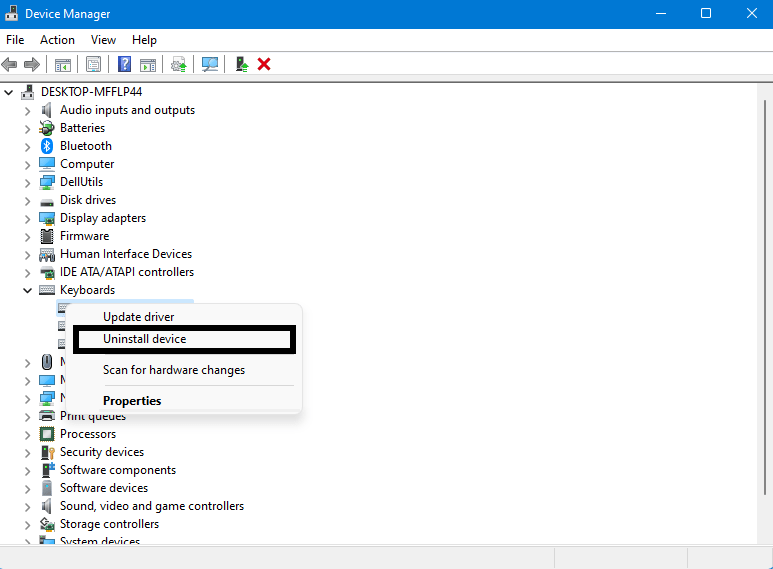Expand the Disk drives category
The height and width of the screenshot is (569, 773).
(x=28, y=201)
